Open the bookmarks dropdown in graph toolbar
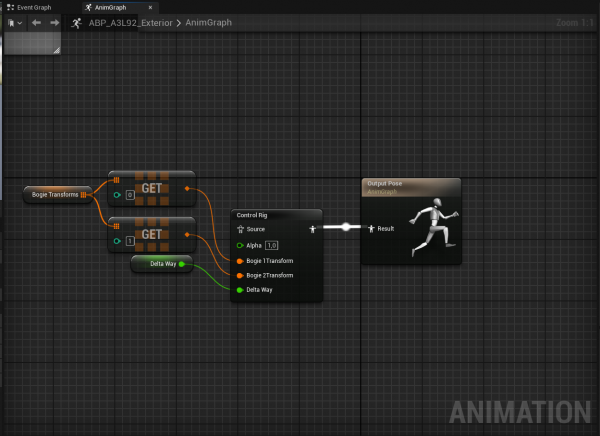600x436 pixels. click(12, 22)
